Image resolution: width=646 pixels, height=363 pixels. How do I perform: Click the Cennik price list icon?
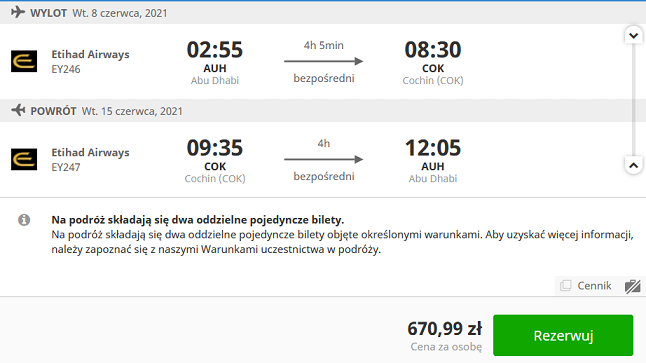(x=566, y=285)
